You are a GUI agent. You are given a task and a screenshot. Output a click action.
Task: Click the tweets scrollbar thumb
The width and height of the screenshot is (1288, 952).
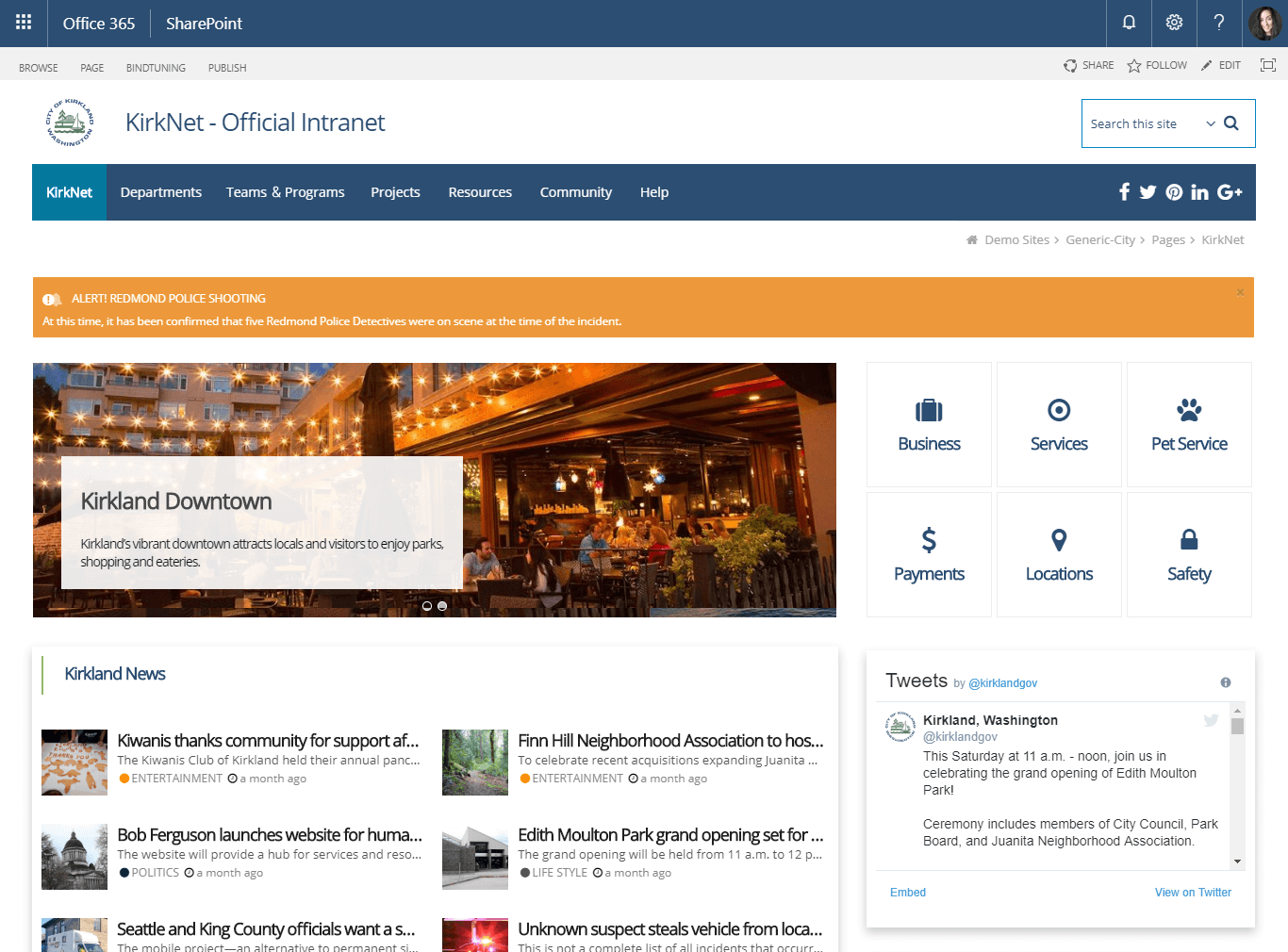click(1237, 726)
